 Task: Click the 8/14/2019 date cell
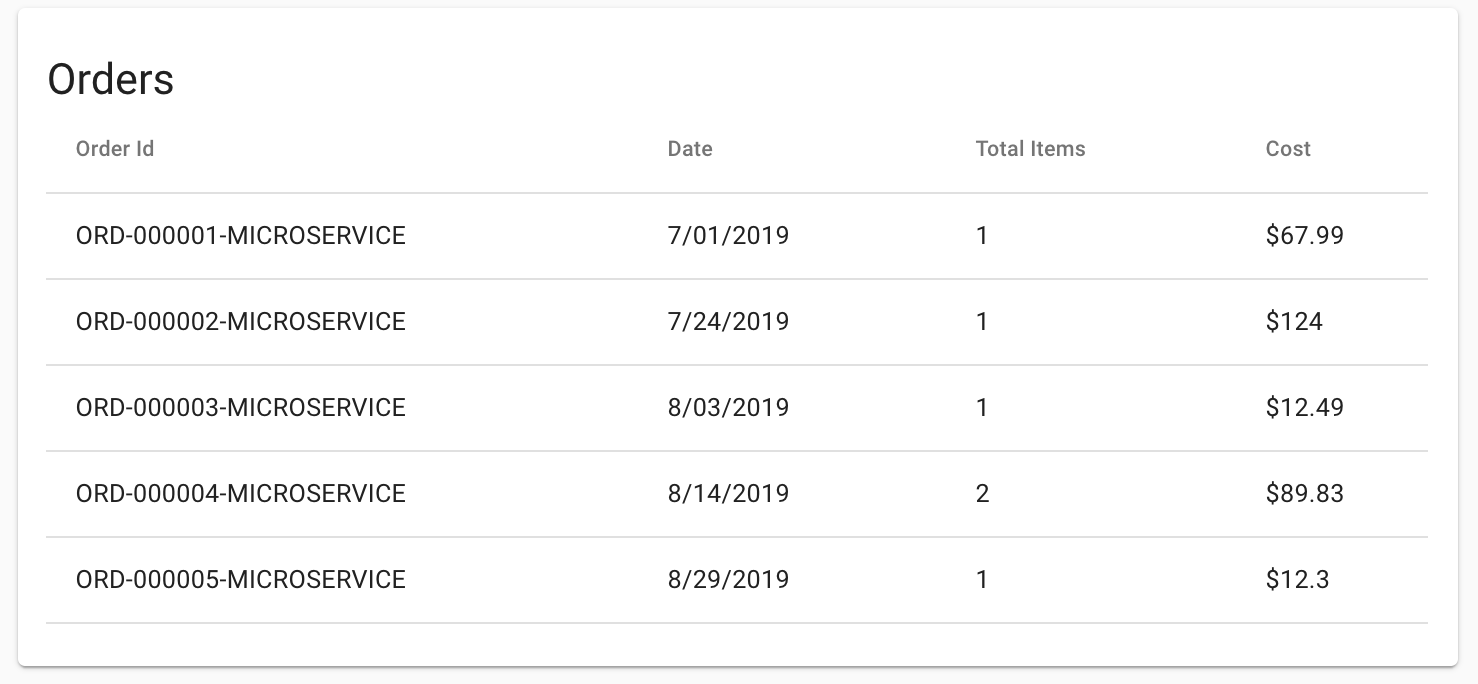pos(728,494)
